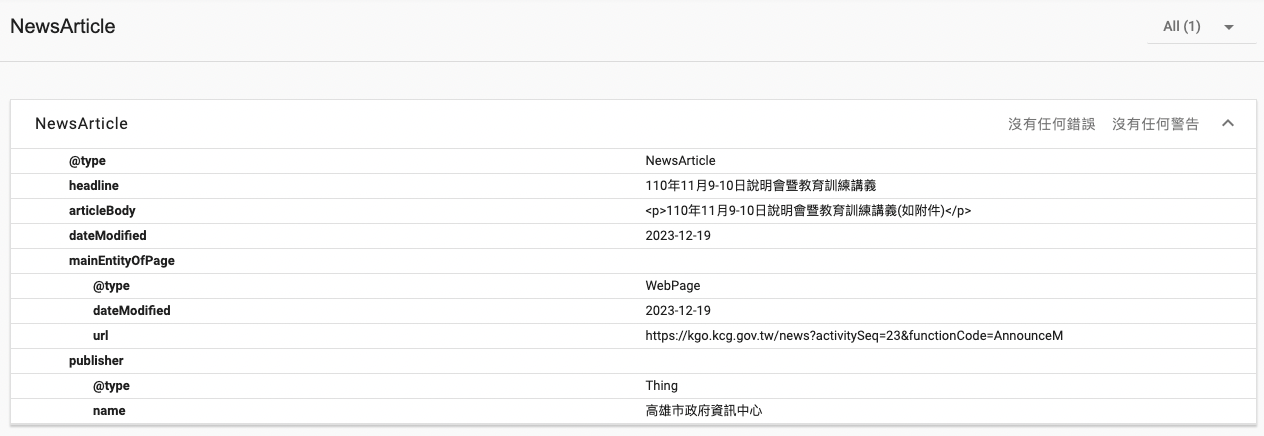1264x436 pixels.
Task: Select the headline property row
Action: [x=94, y=186]
